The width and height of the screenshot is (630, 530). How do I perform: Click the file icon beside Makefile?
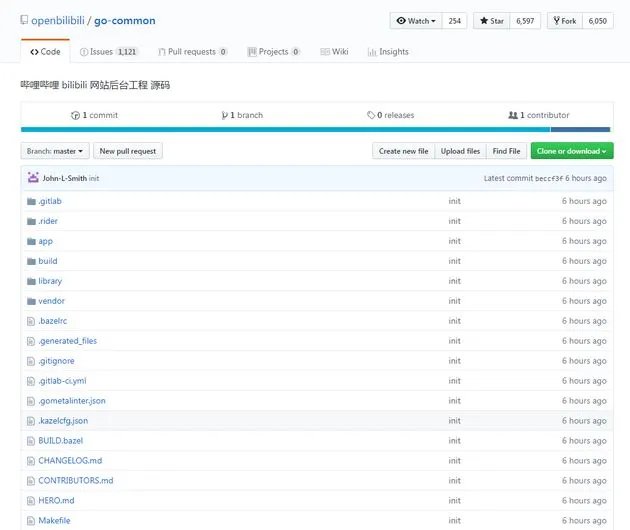pyautogui.click(x=31, y=521)
